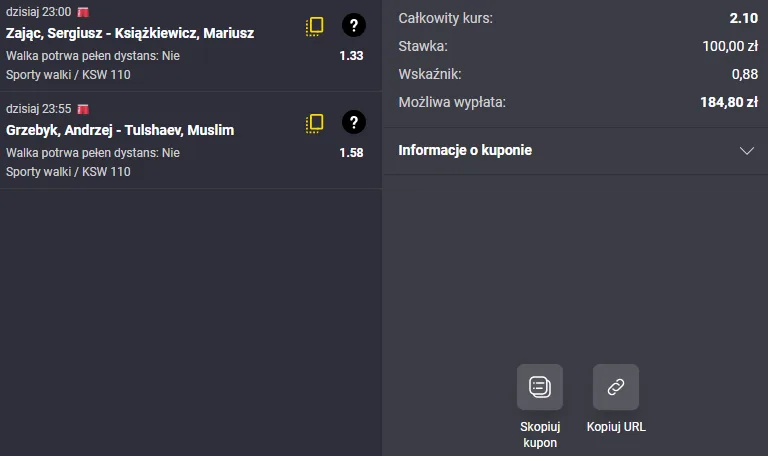Viewport: 768px width, 456px height.
Task: Click the first Sporty walki / KSW 110 category
Action: click(x=68, y=75)
